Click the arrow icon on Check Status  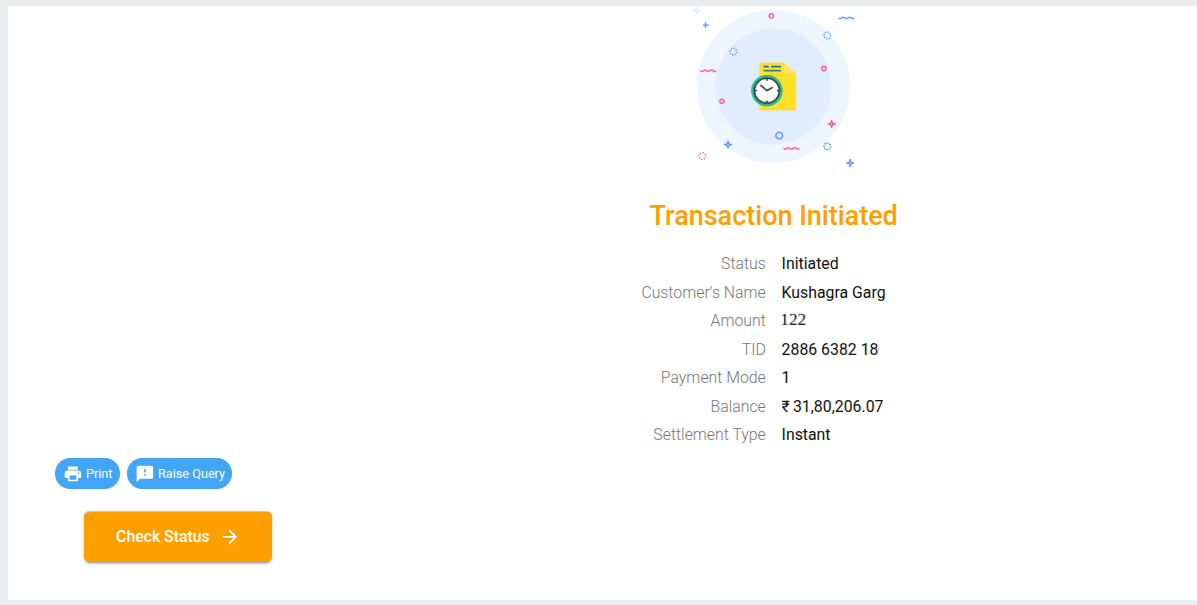click(x=230, y=537)
